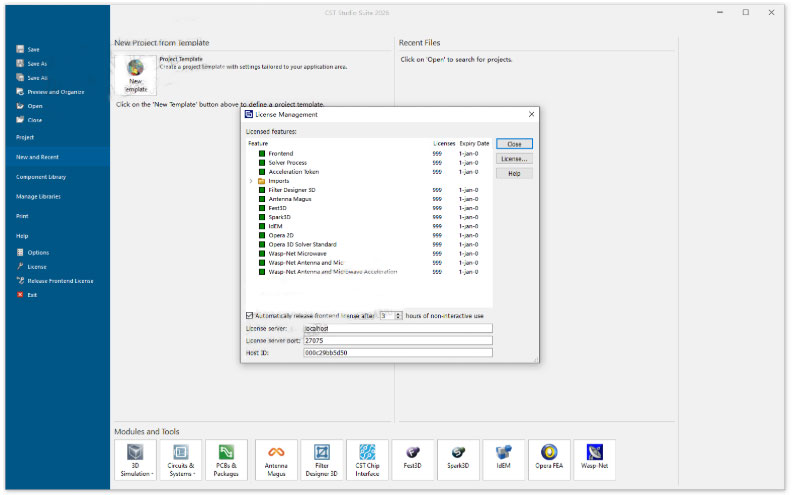This screenshot has height=495, width=792.
Task: Close License Management dialog with X
Action: tap(531, 114)
